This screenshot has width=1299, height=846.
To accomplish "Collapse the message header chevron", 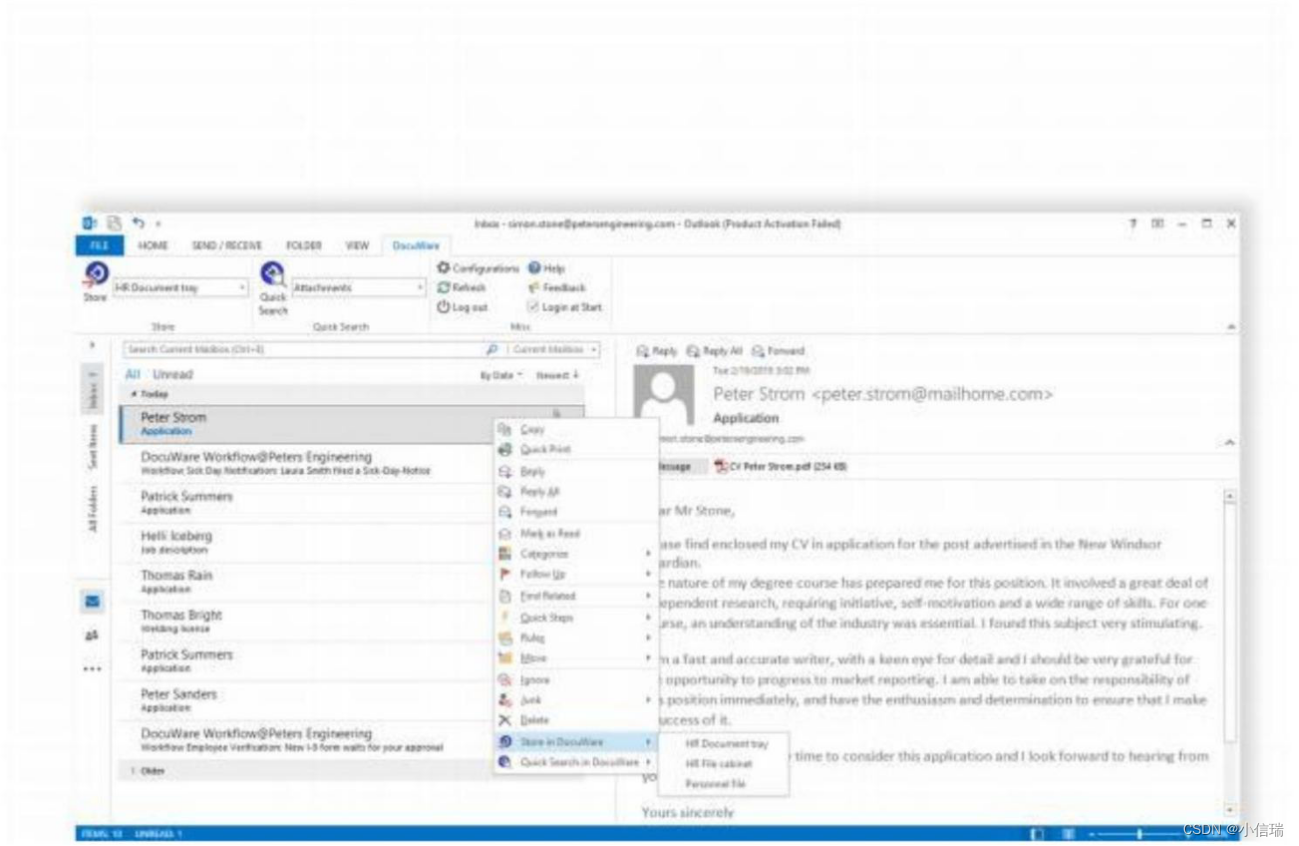I will (x=1230, y=442).
